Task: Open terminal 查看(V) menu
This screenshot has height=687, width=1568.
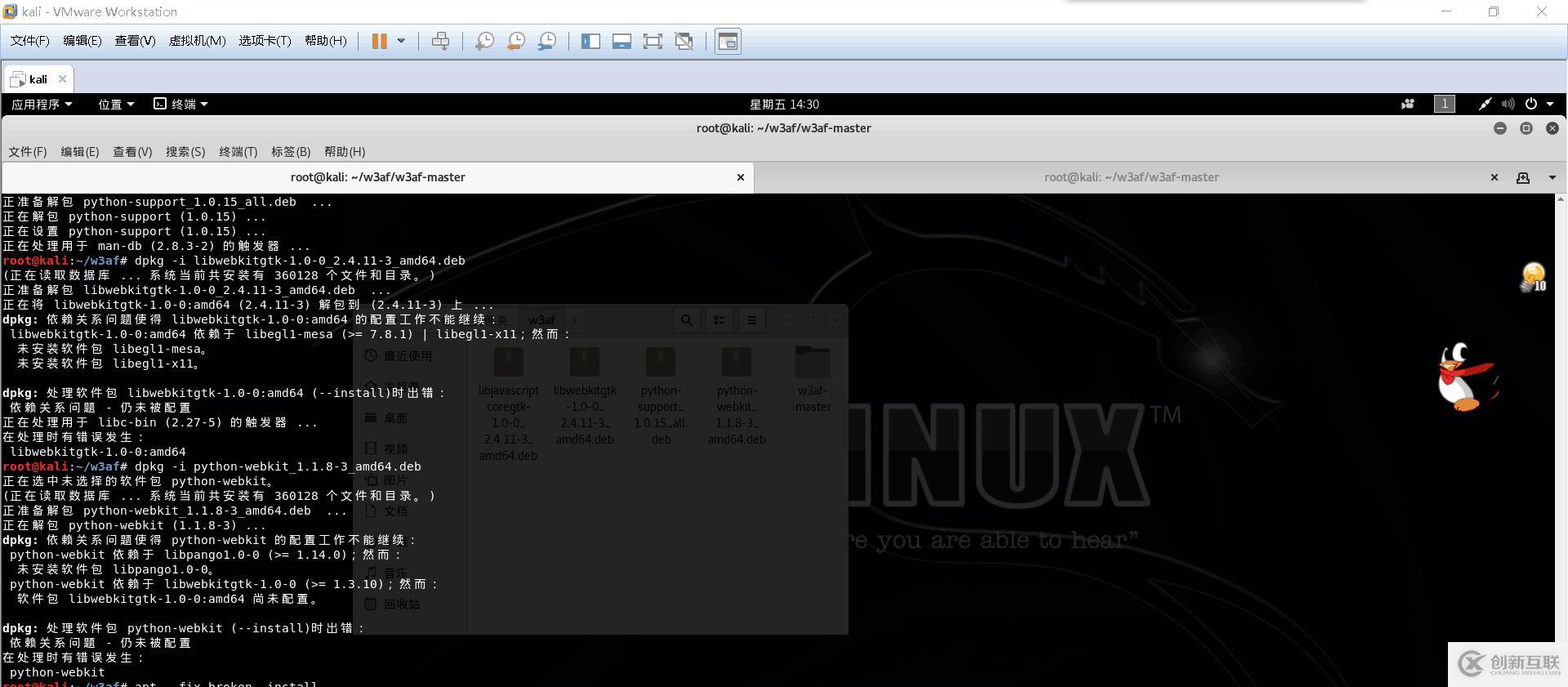Action: click(x=132, y=152)
